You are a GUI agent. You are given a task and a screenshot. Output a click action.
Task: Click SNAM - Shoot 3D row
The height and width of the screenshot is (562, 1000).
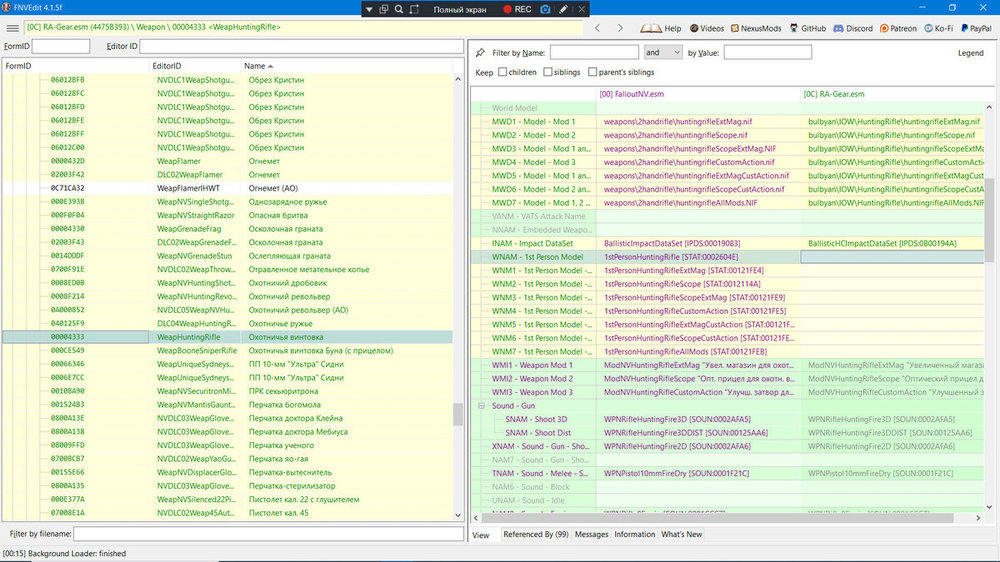728,420
